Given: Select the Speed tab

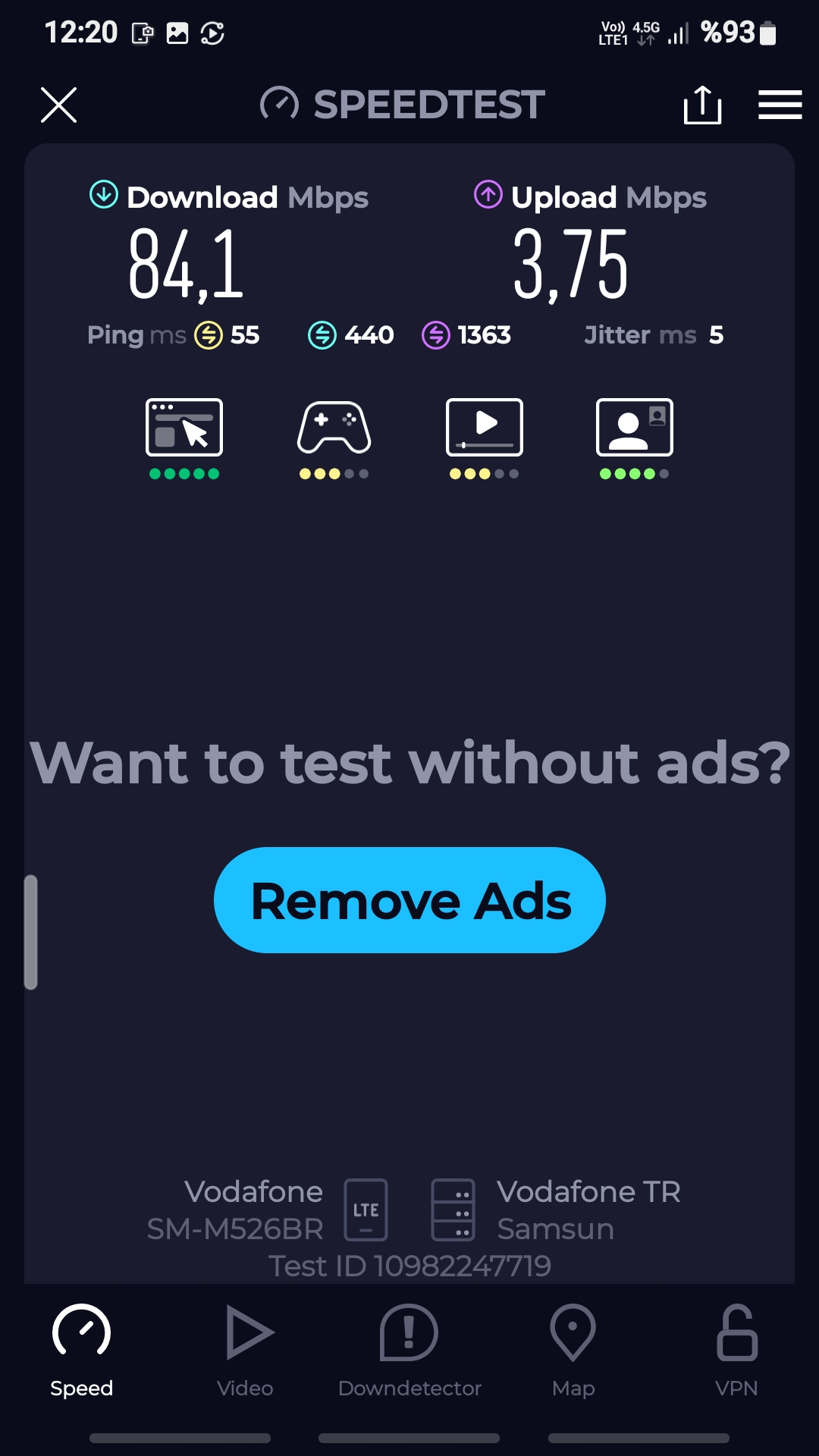Looking at the screenshot, I should tap(81, 1351).
